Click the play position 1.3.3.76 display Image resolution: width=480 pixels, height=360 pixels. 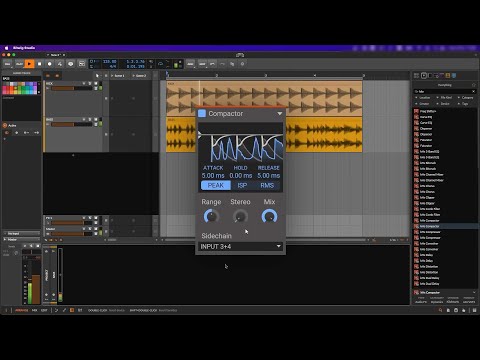[136, 62]
